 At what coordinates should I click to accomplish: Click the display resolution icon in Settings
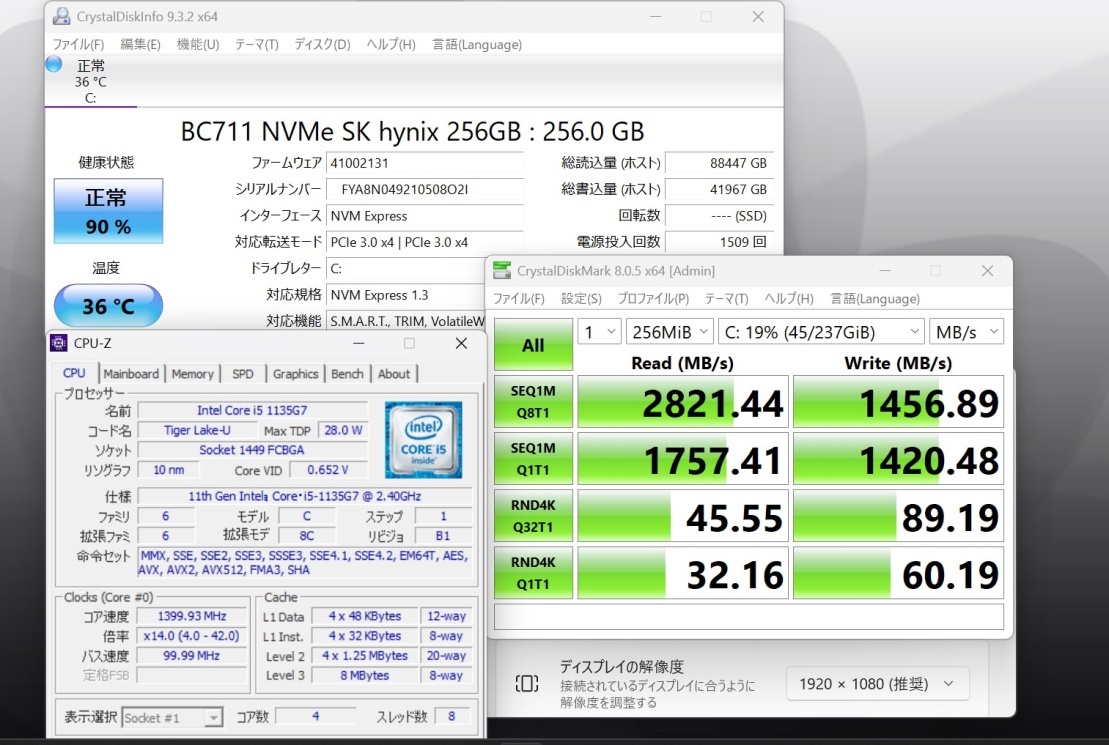527,683
